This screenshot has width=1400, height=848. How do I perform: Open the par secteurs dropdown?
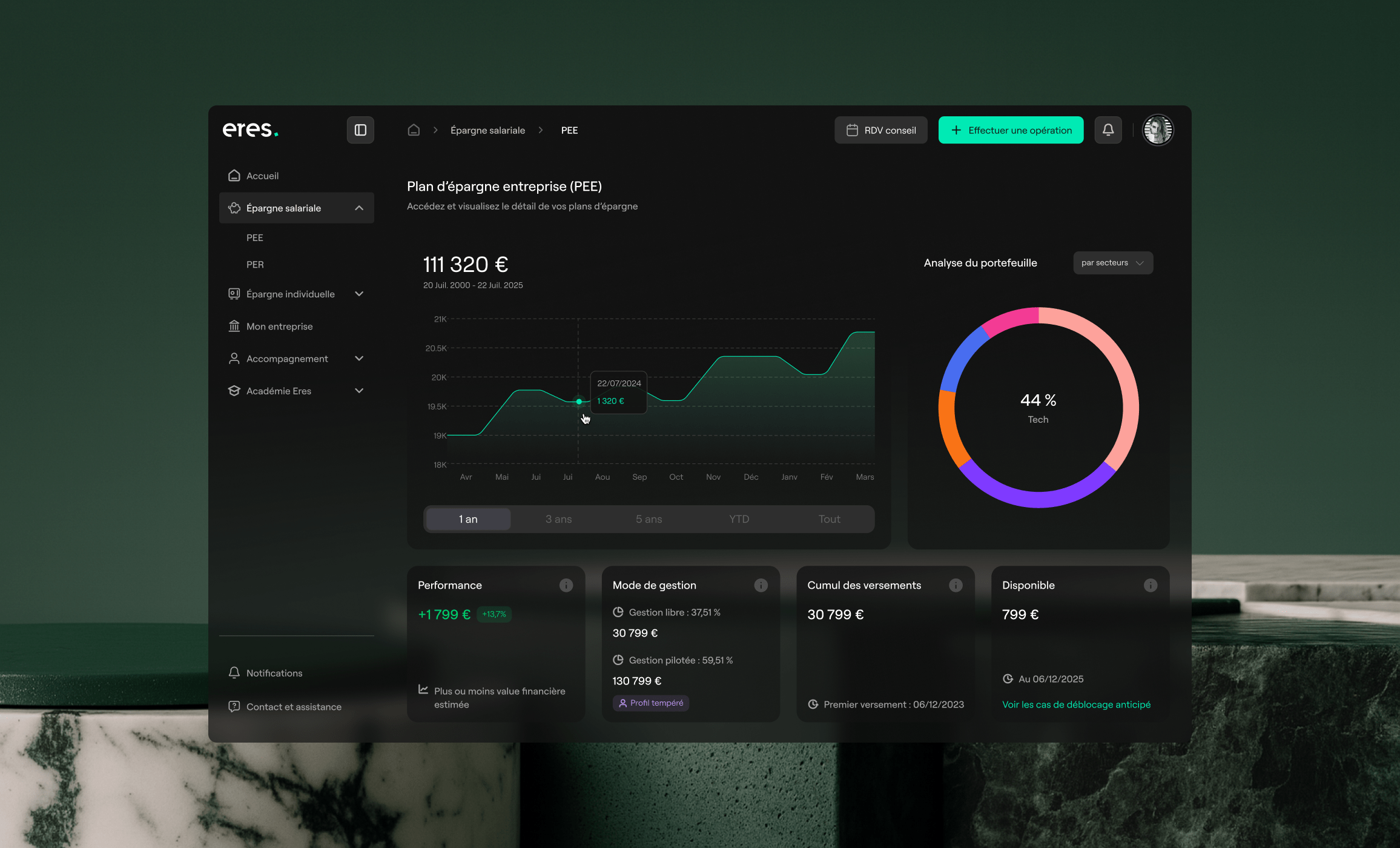tap(1112, 263)
